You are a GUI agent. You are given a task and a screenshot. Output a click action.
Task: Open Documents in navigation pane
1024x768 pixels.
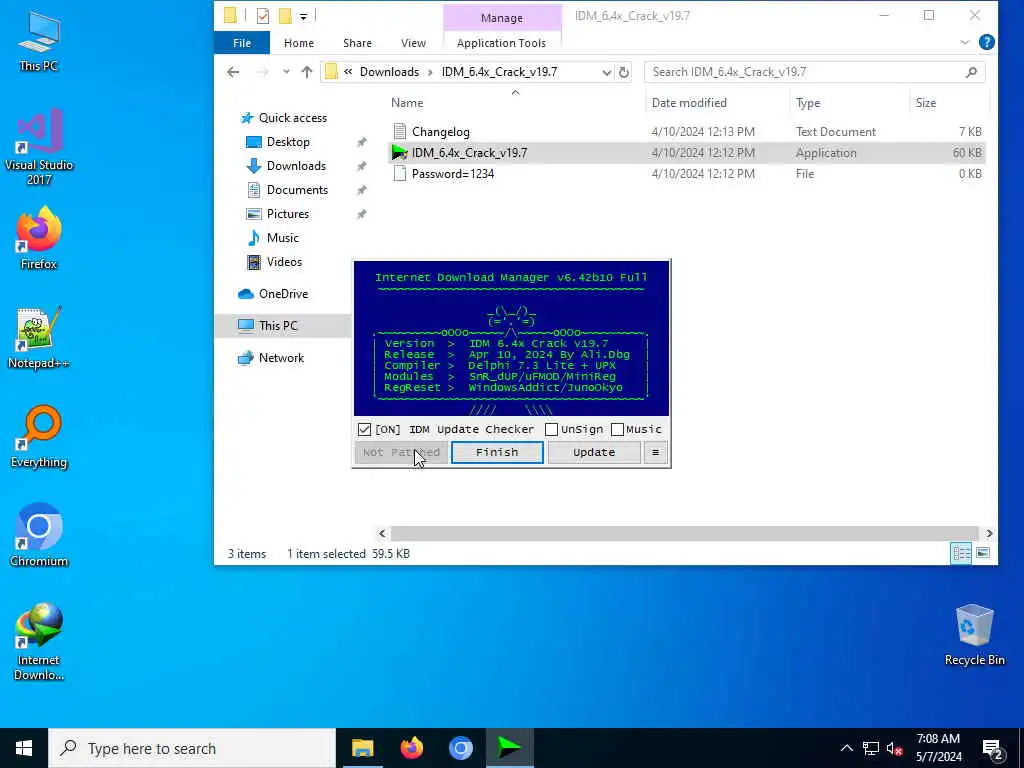pos(297,190)
